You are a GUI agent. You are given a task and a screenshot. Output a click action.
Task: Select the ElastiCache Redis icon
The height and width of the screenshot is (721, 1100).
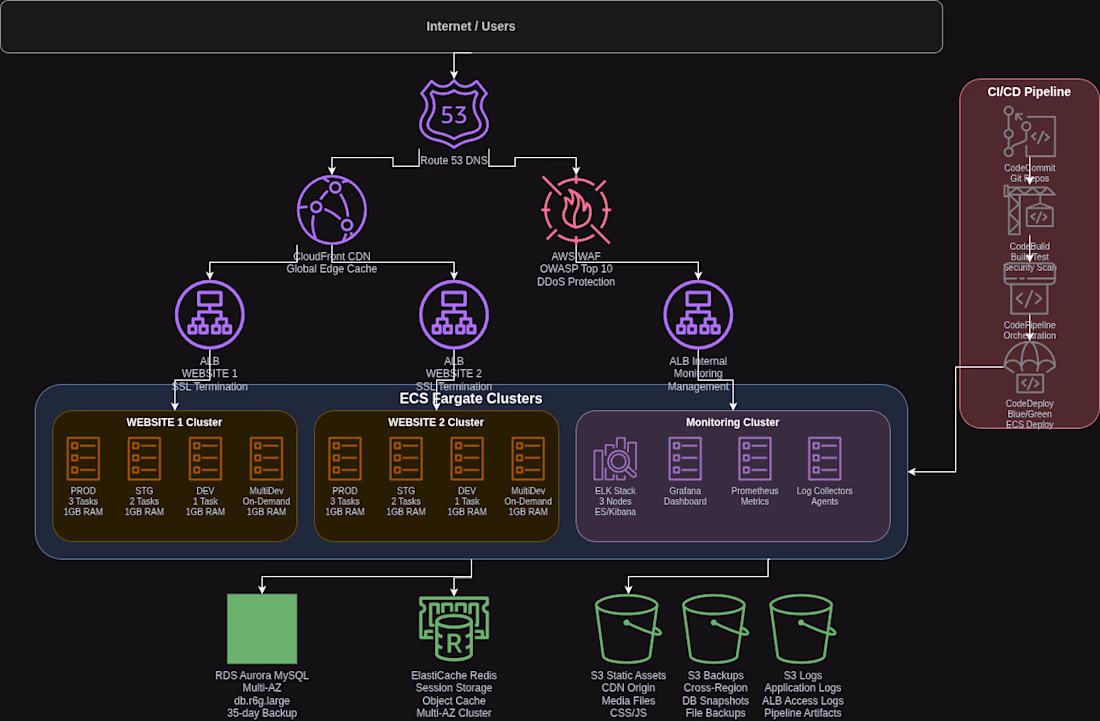point(454,628)
